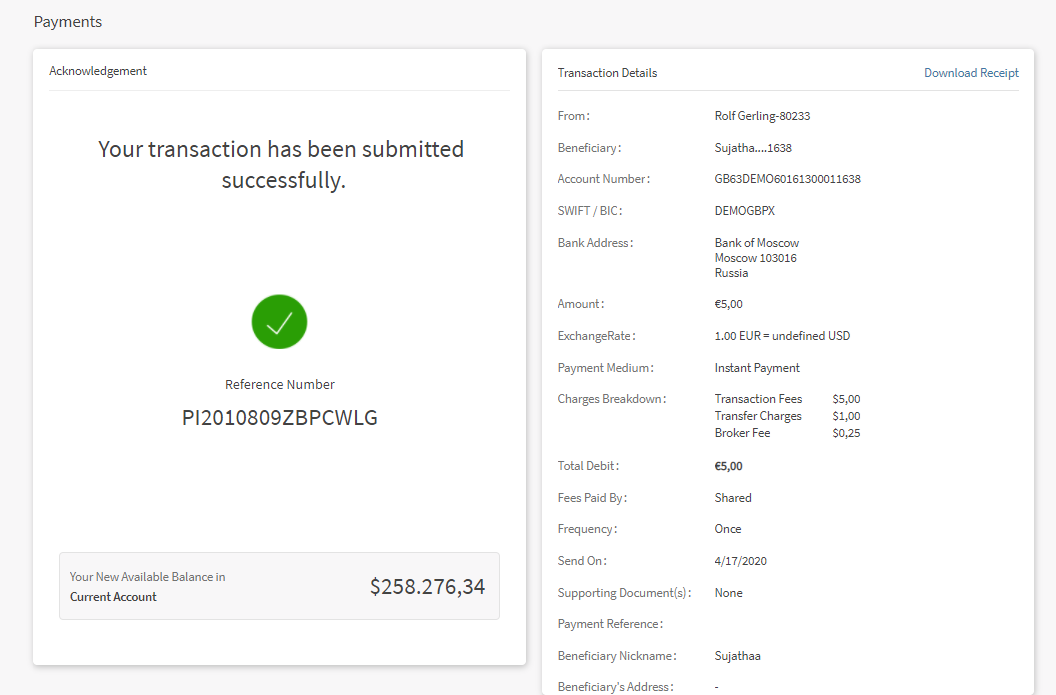1056x695 pixels.
Task: Click the Transaction Details panel title
Action: pos(607,73)
